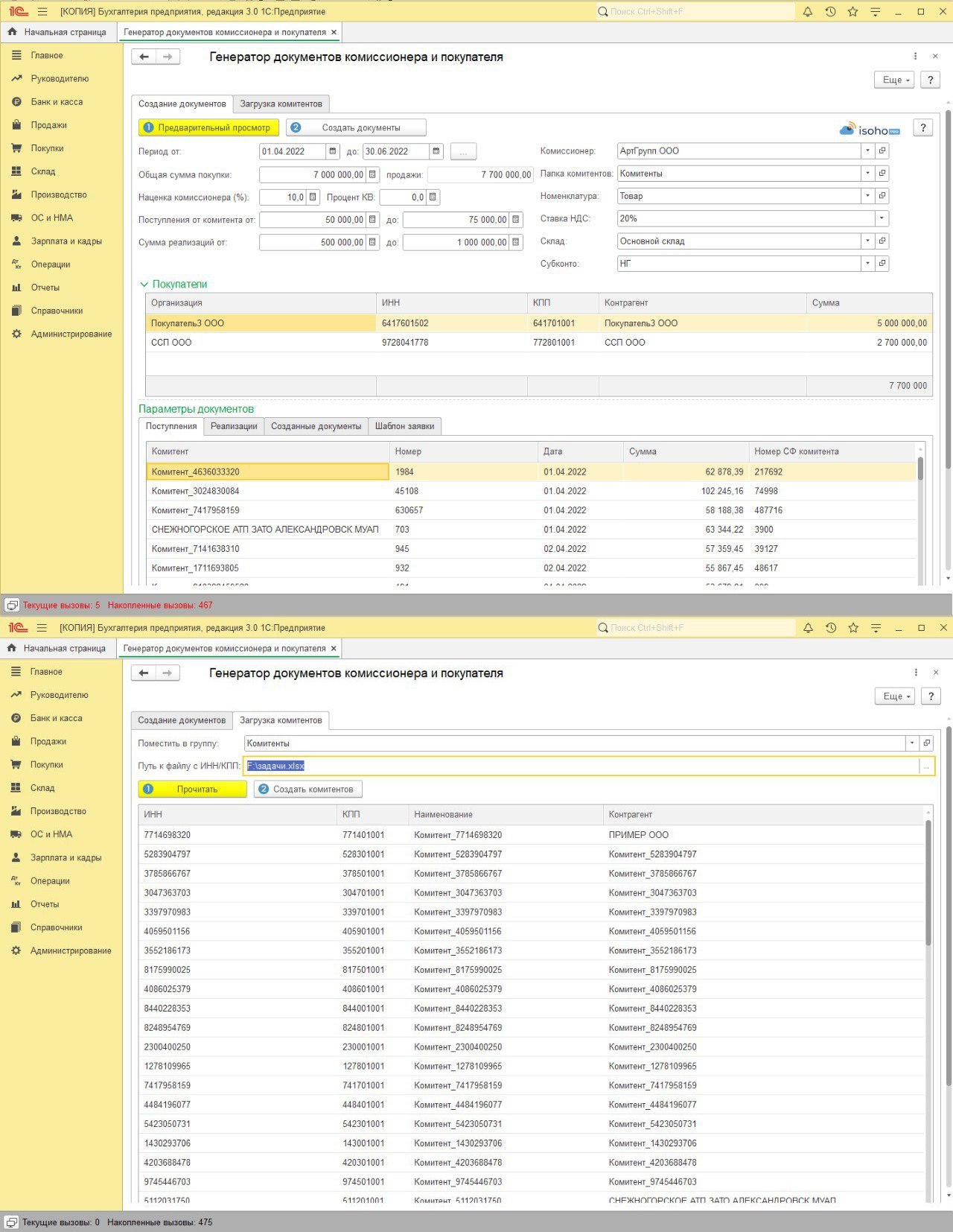The height and width of the screenshot is (1232, 953).
Task: Open Субконто НГ record icon
Action: 882,263
